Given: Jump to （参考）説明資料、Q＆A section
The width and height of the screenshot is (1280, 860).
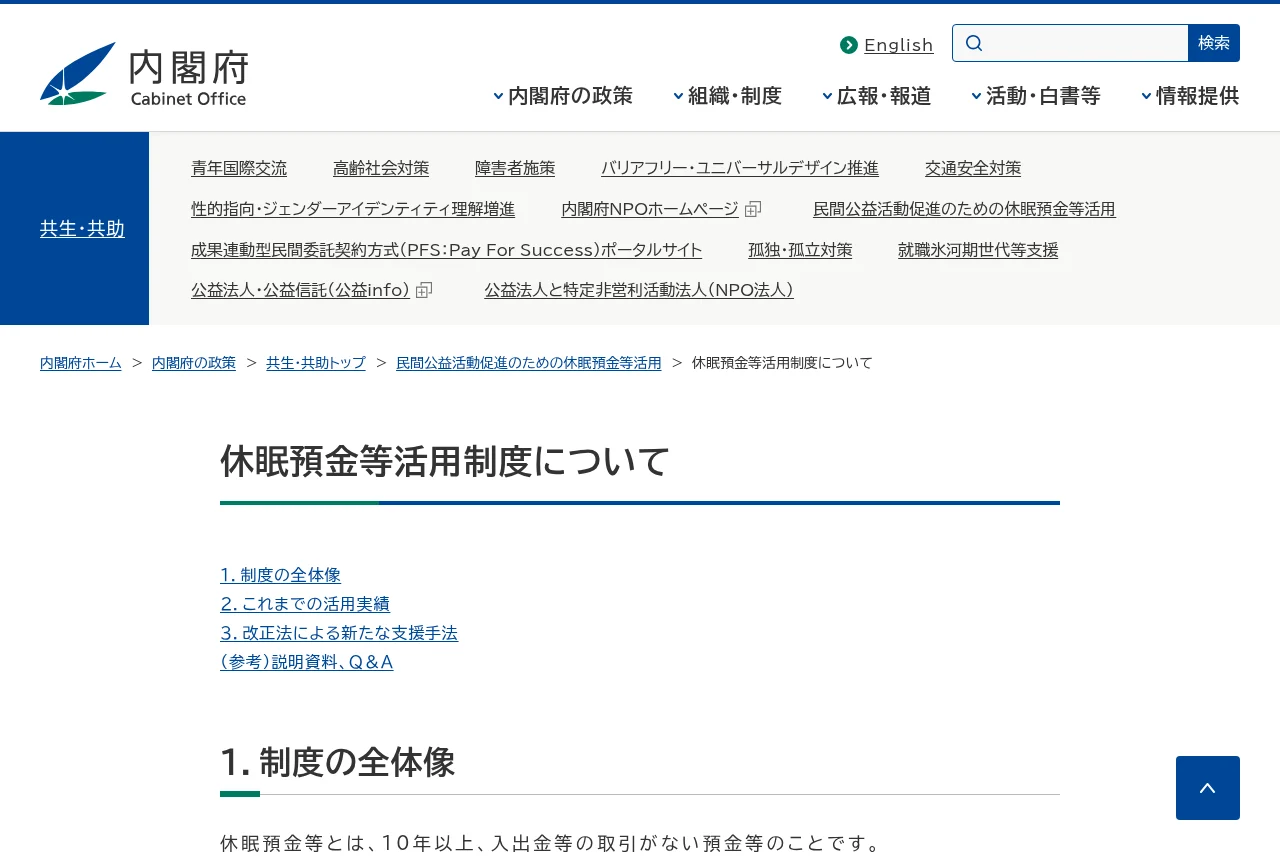Looking at the screenshot, I should pos(307,662).
